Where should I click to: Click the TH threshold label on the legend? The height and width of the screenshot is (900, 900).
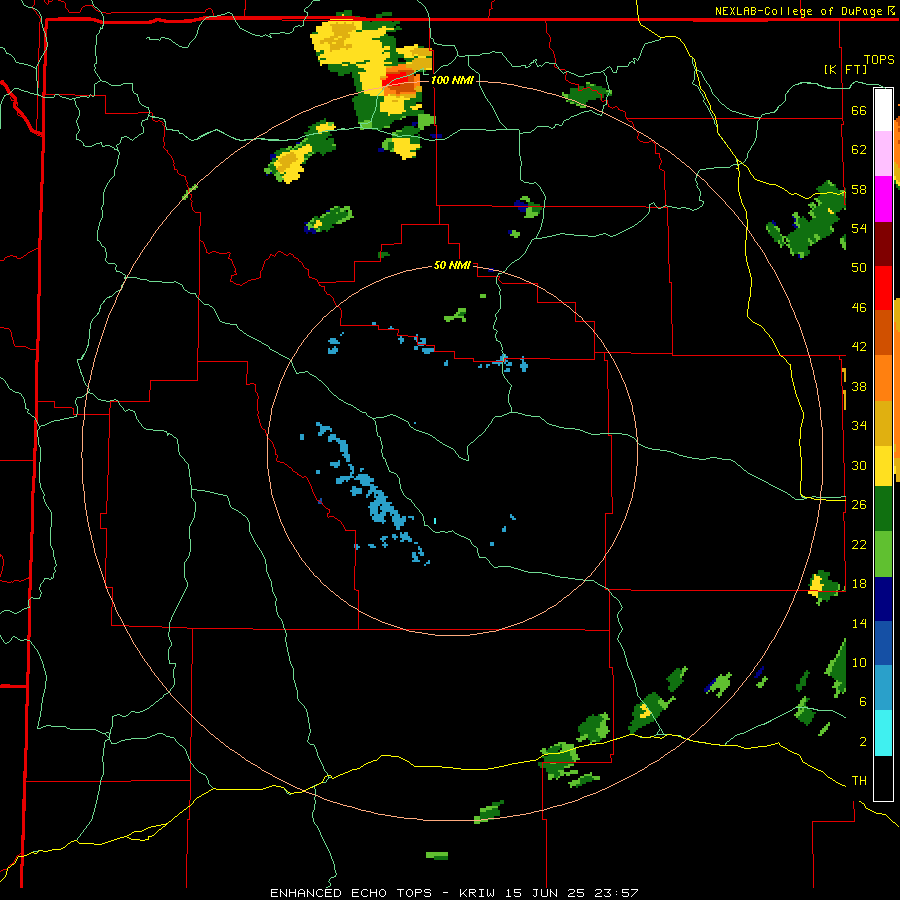click(x=859, y=781)
